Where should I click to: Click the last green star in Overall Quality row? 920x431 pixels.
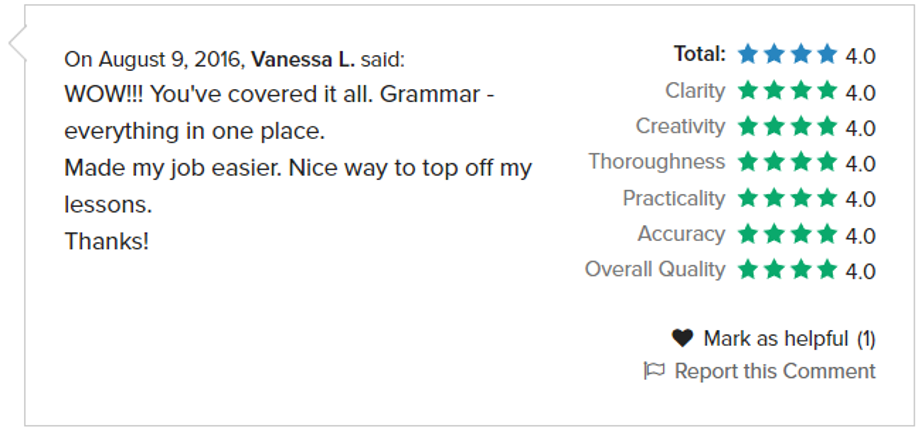point(827,270)
